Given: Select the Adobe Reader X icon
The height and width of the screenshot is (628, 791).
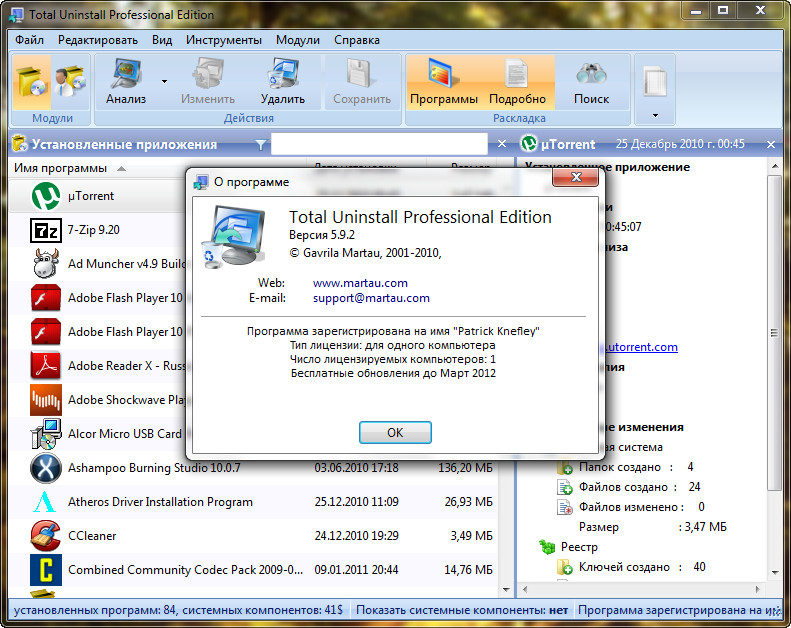Looking at the screenshot, I should (x=46, y=365).
